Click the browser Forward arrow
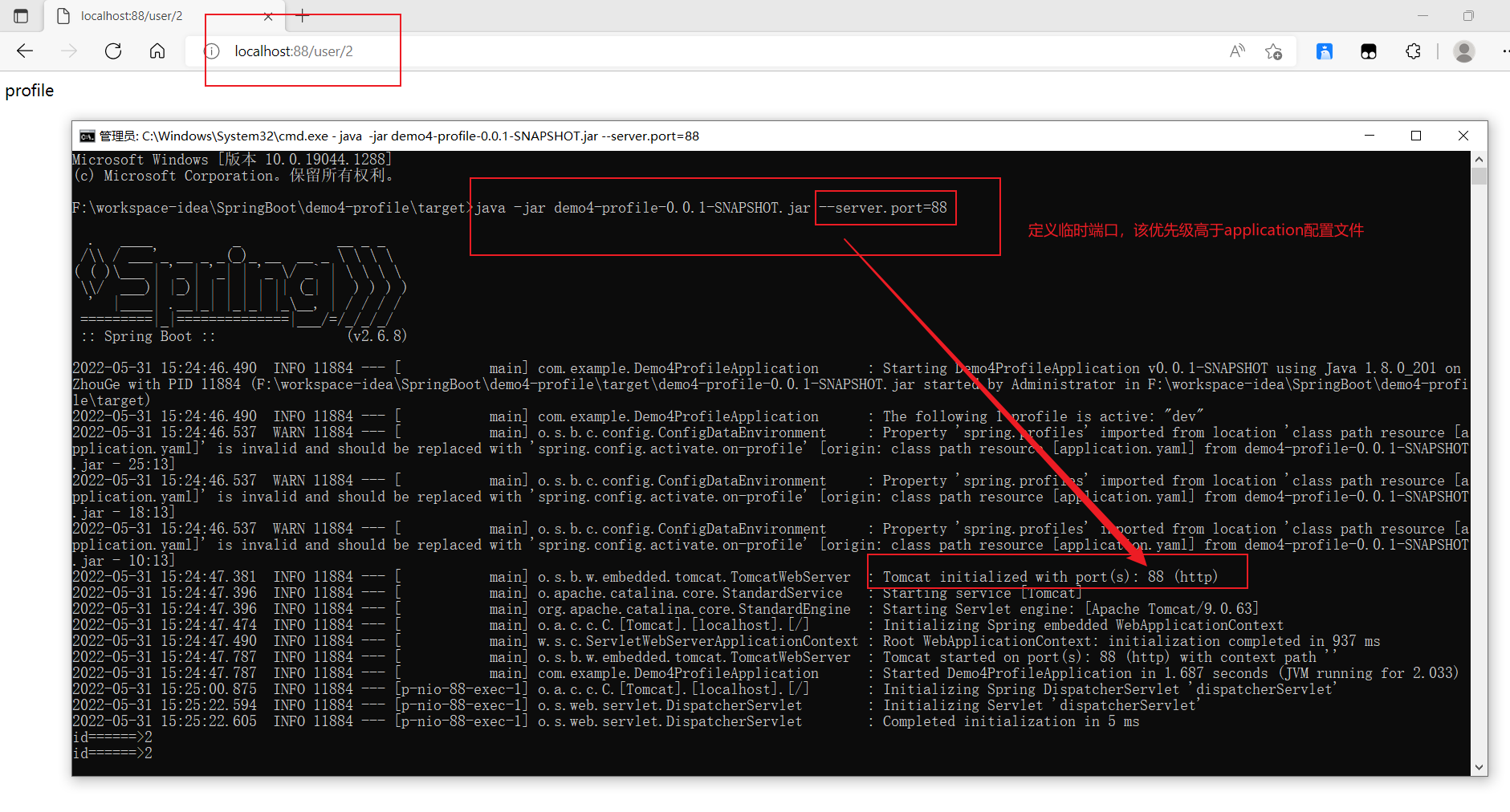This screenshot has height=812, width=1510. click(x=70, y=51)
